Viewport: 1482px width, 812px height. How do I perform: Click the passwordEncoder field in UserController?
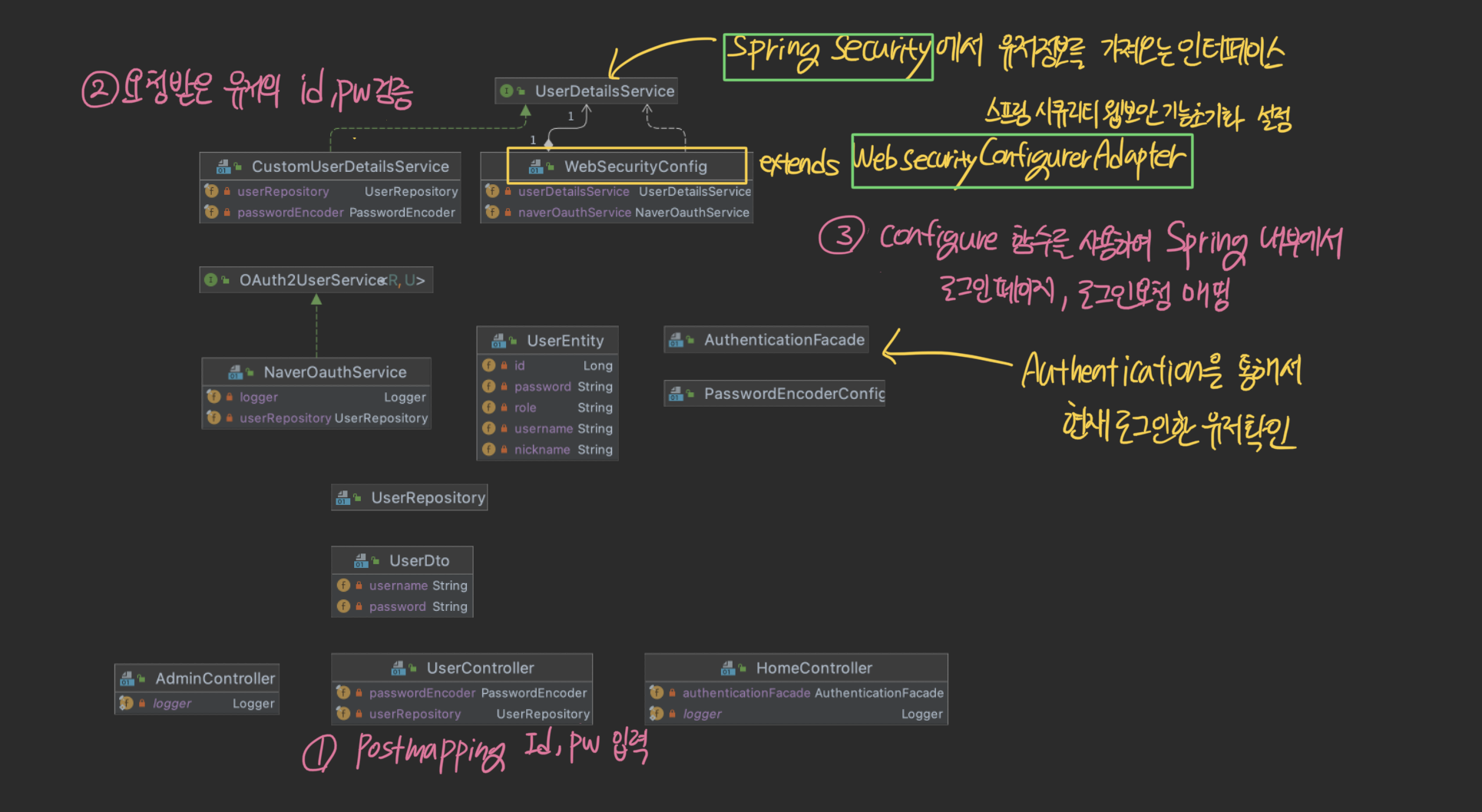click(462, 693)
